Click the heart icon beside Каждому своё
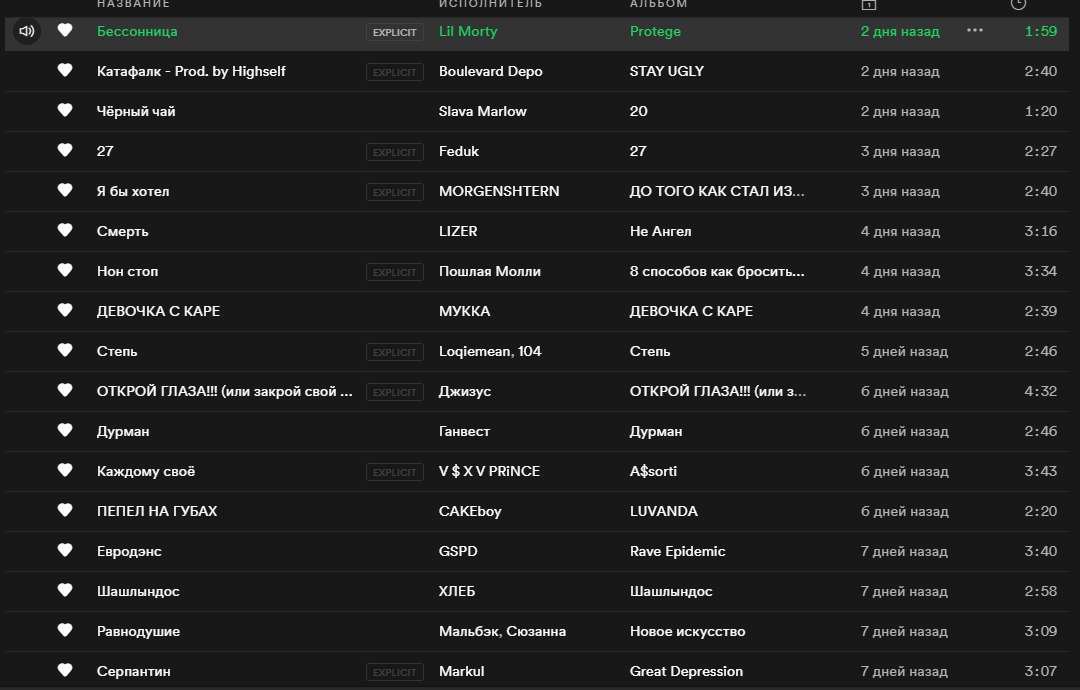 (x=65, y=470)
